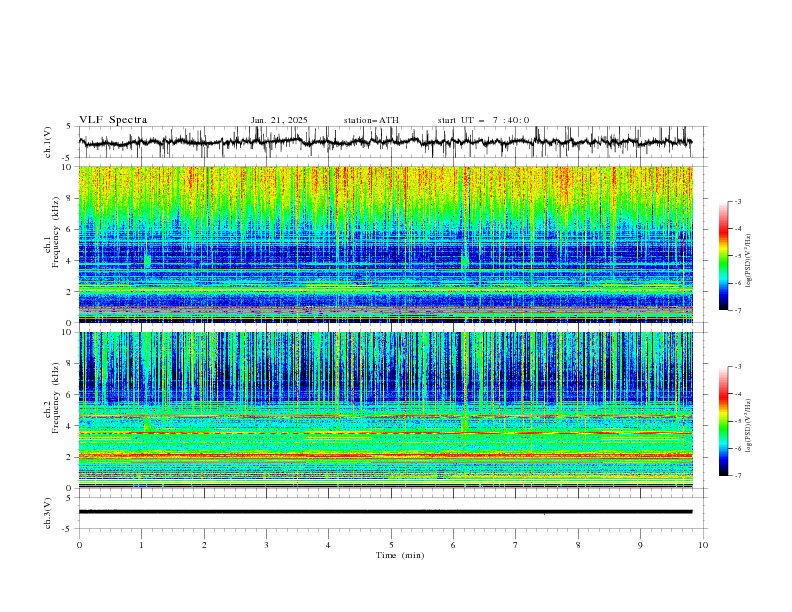792x612 pixels.
Task: Select the lower color bar "log(PSD)(V²/Hz)" label
Action: [748, 425]
